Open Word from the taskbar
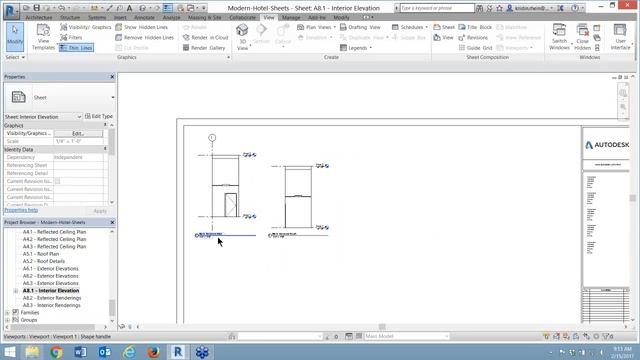The width and height of the screenshot is (640, 360). (80, 352)
